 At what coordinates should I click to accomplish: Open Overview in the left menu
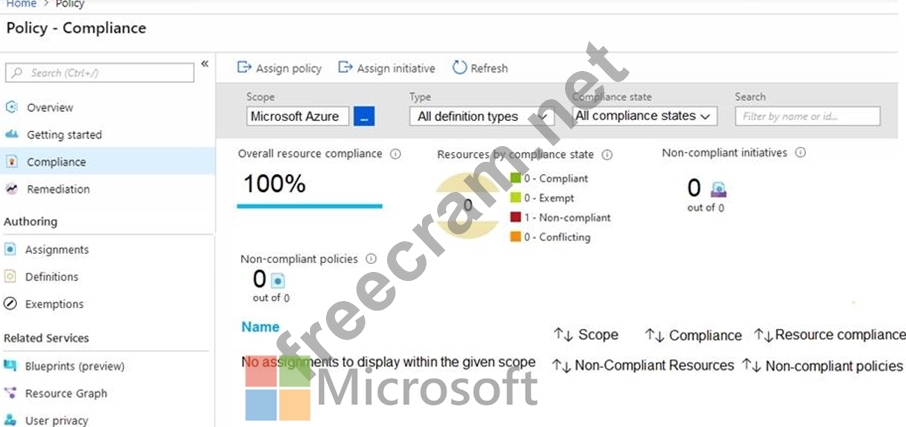pos(49,107)
